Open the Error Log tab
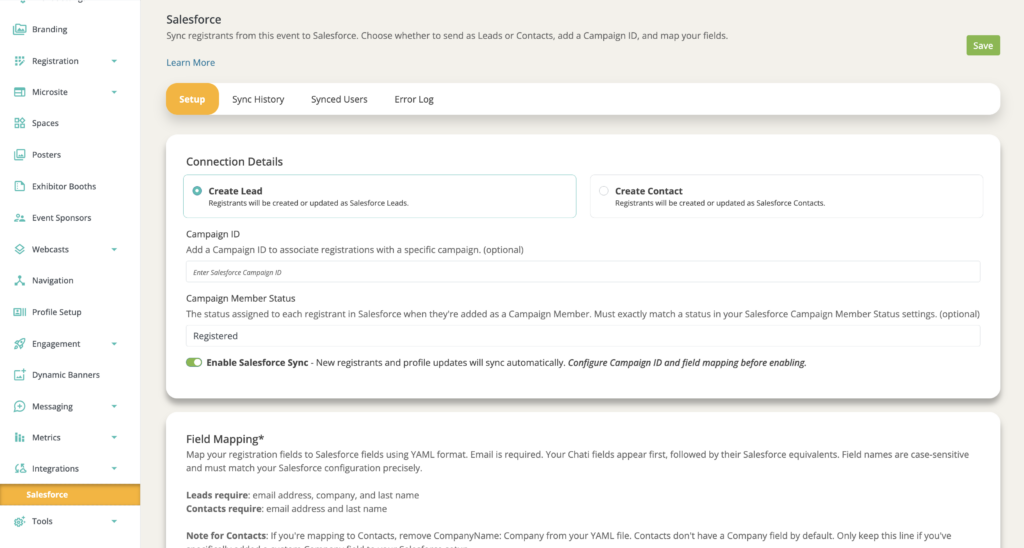 pos(414,99)
